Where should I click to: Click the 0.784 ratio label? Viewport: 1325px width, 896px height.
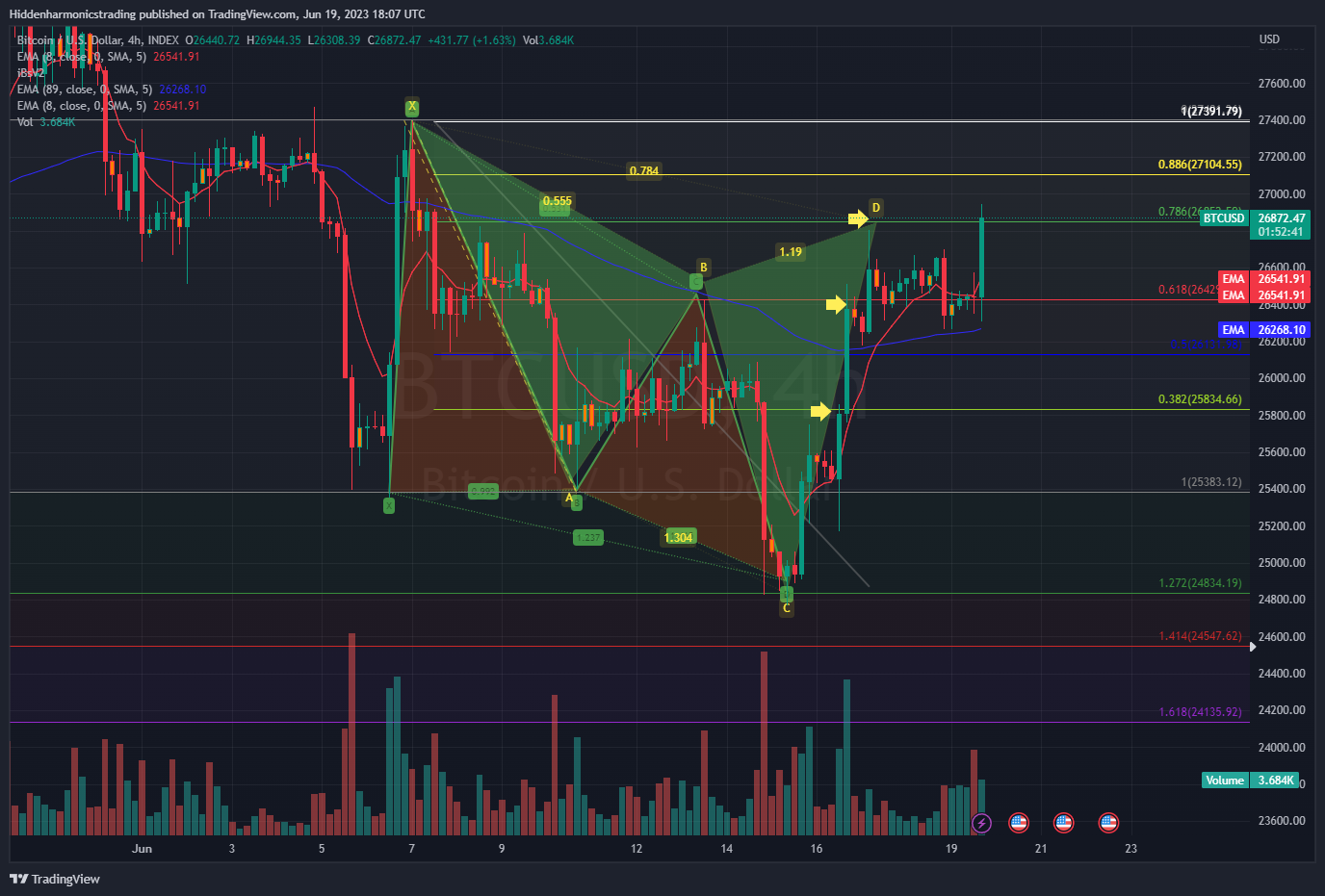click(644, 171)
